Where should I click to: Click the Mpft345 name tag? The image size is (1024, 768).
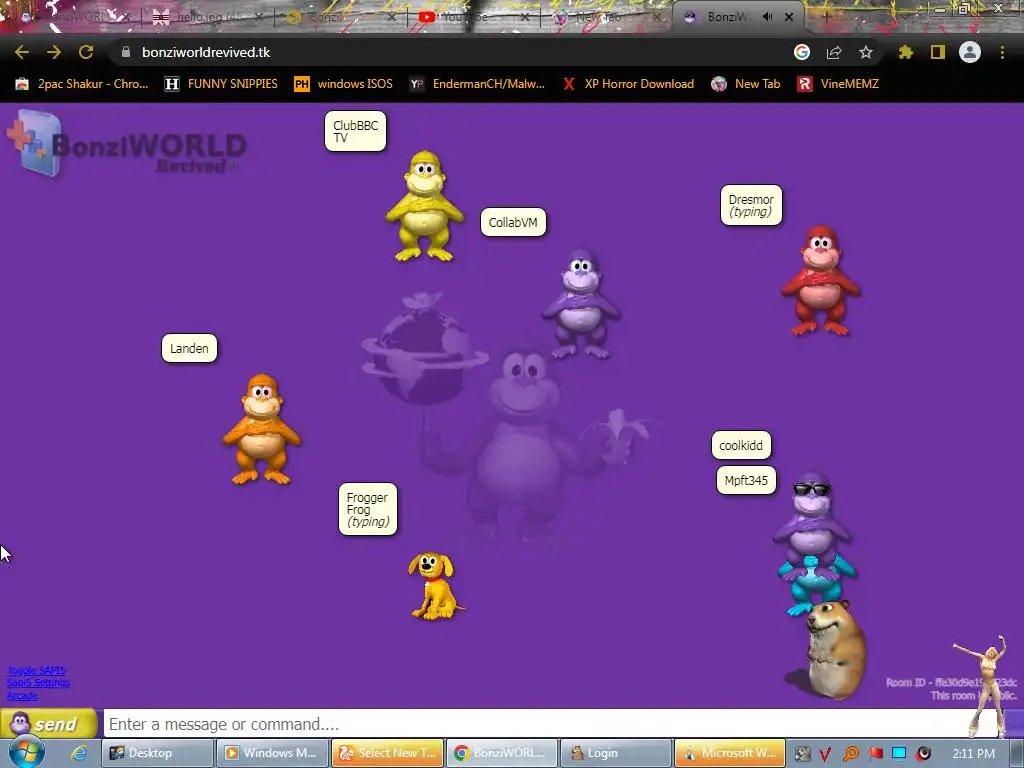746,481
